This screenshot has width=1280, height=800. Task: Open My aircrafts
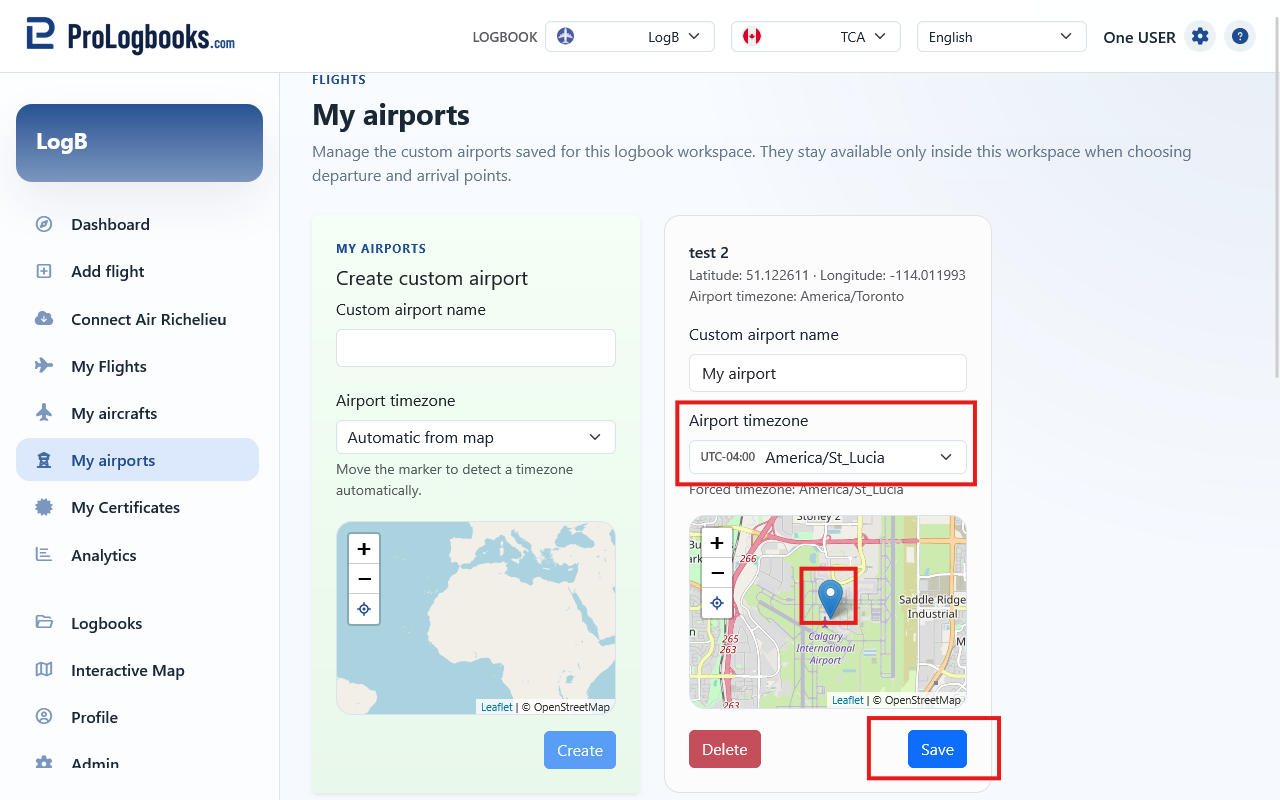(138, 413)
